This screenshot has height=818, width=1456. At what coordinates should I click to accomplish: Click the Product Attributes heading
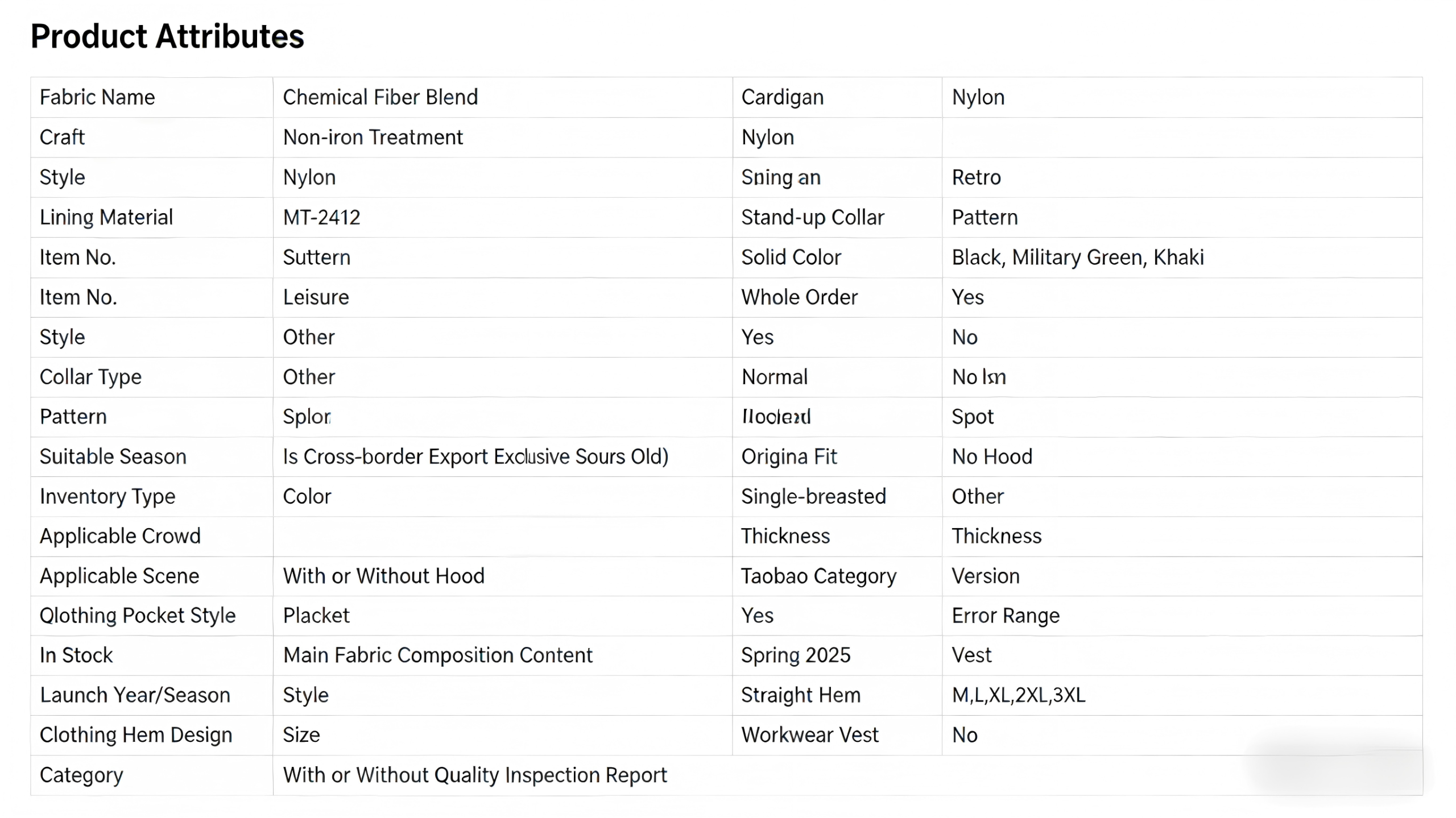coord(167,36)
